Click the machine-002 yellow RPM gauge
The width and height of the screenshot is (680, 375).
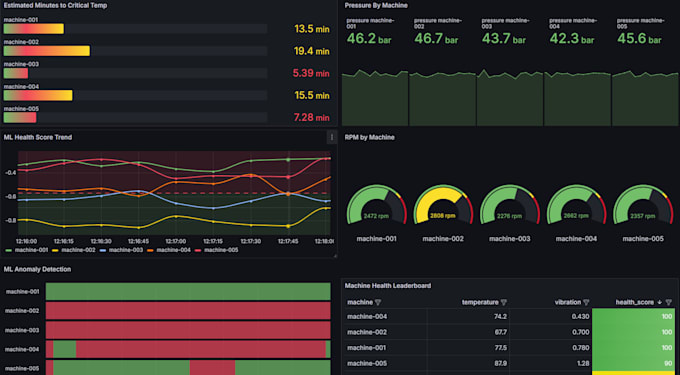pos(443,204)
